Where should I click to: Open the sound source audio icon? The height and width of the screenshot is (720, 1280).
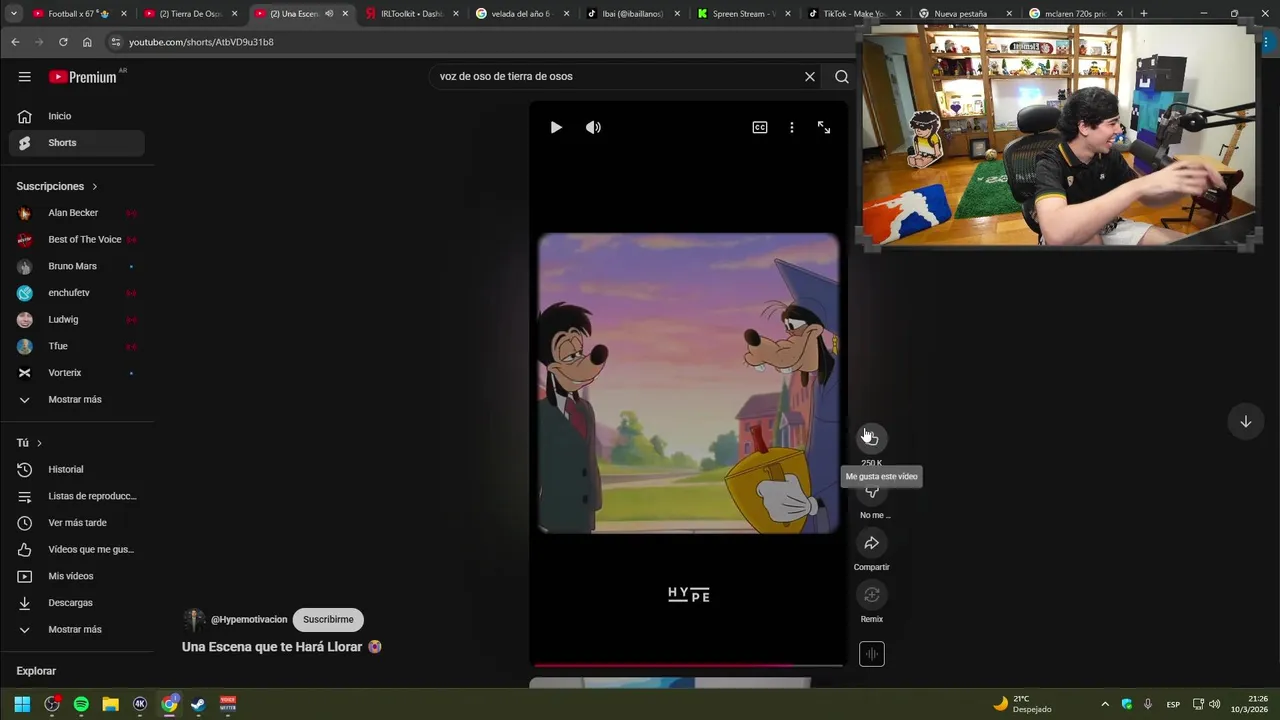pyautogui.click(x=871, y=654)
